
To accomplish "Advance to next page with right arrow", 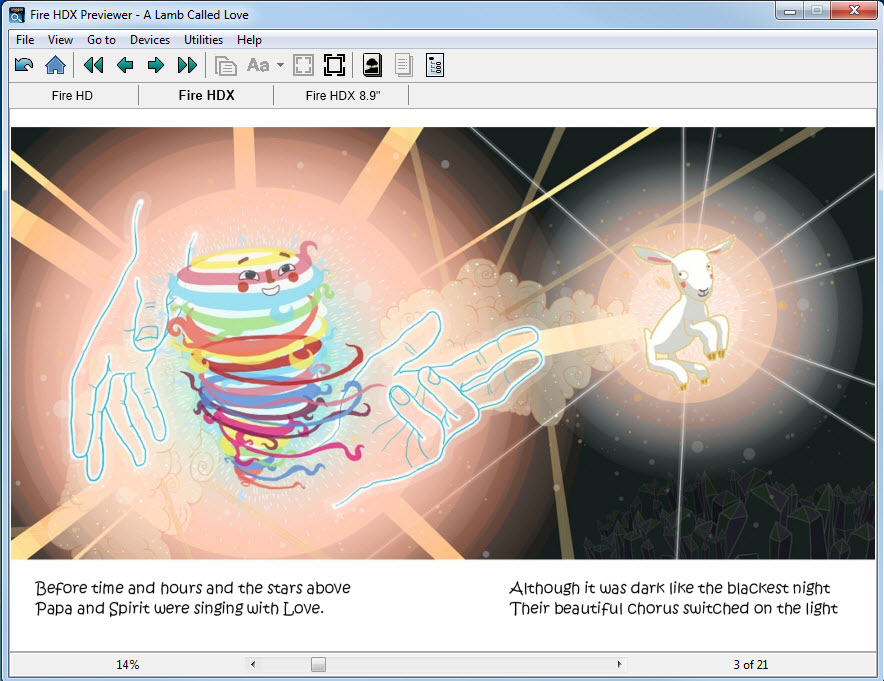I will [156, 66].
